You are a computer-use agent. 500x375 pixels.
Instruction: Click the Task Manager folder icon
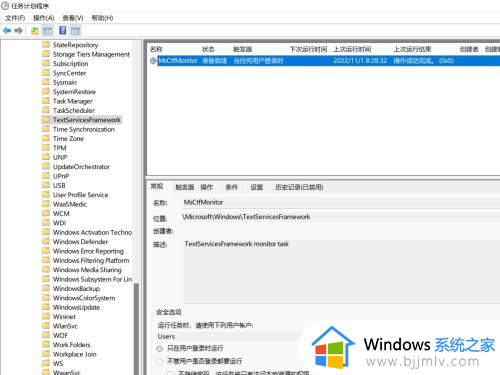[46, 100]
